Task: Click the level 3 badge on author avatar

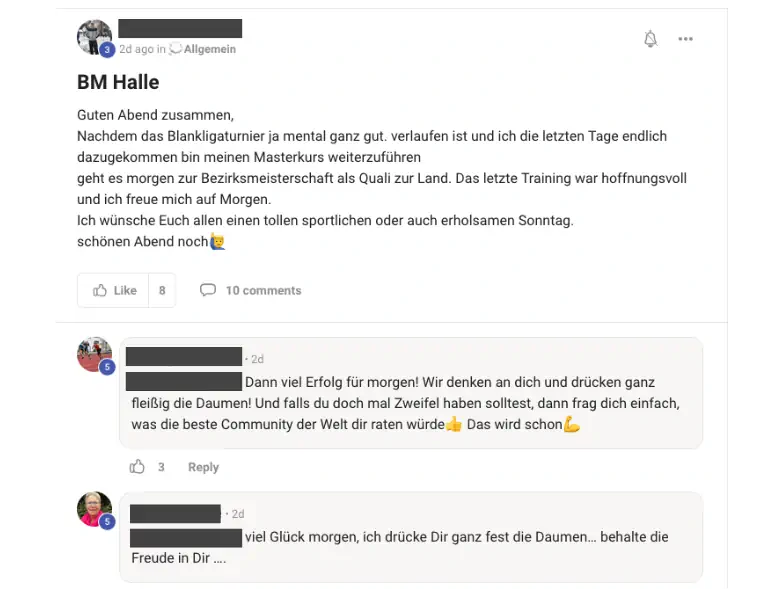Action: [x=107, y=50]
